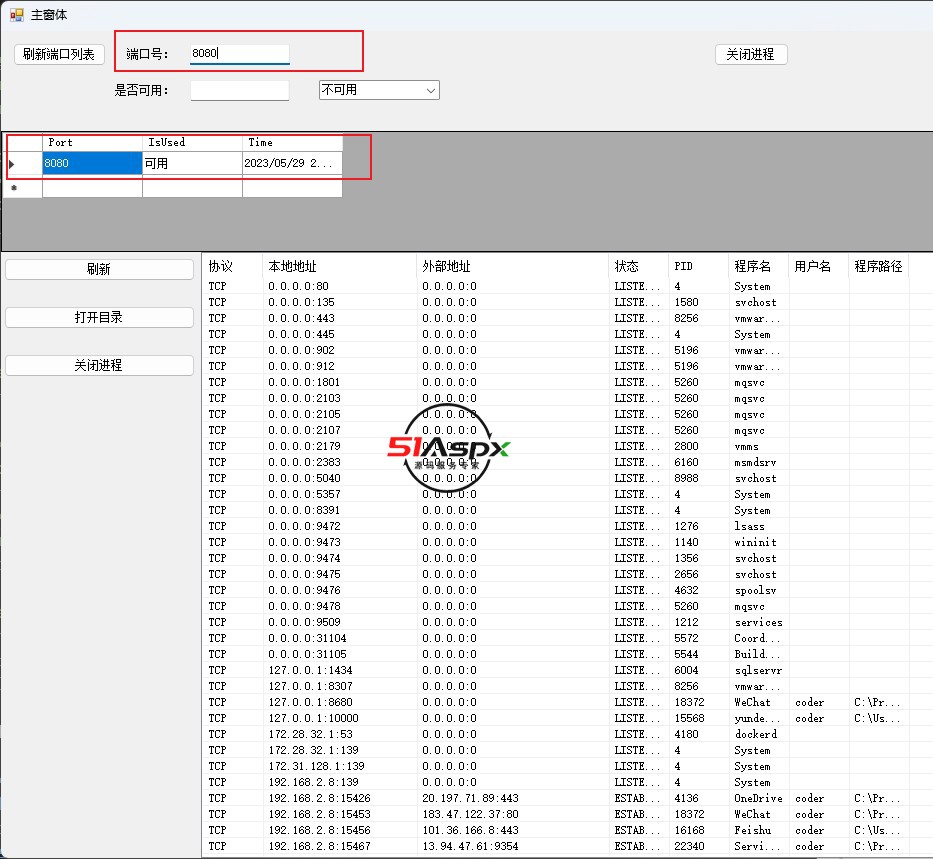Sort by PID column header

(699, 266)
